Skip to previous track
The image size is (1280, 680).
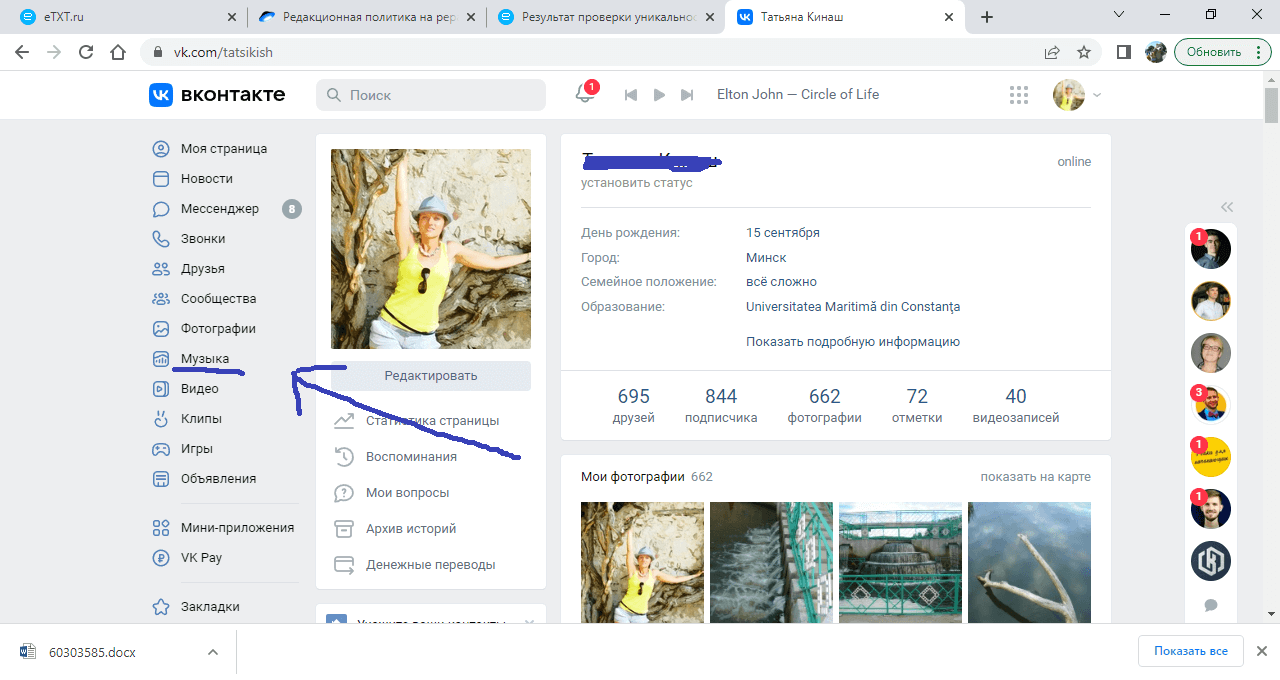pos(630,94)
